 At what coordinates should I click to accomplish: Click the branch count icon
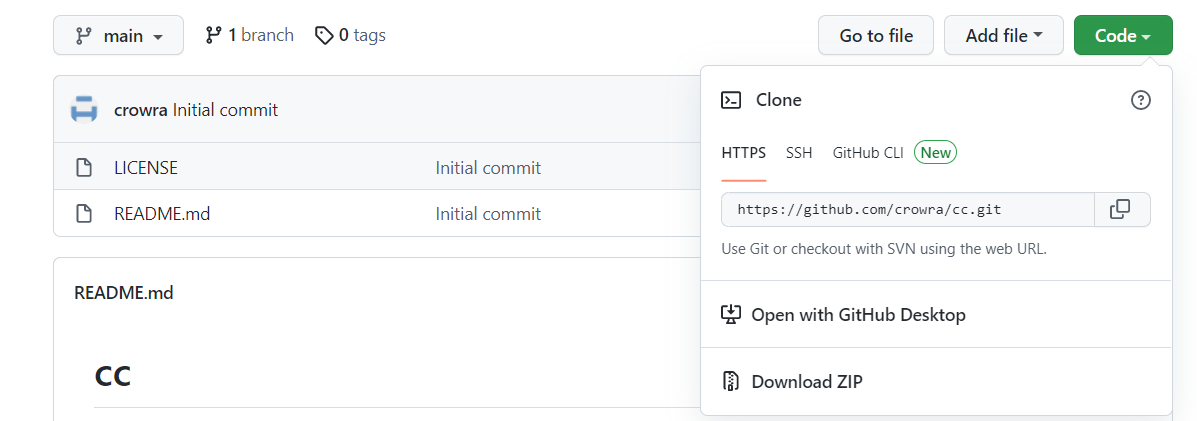(x=213, y=36)
